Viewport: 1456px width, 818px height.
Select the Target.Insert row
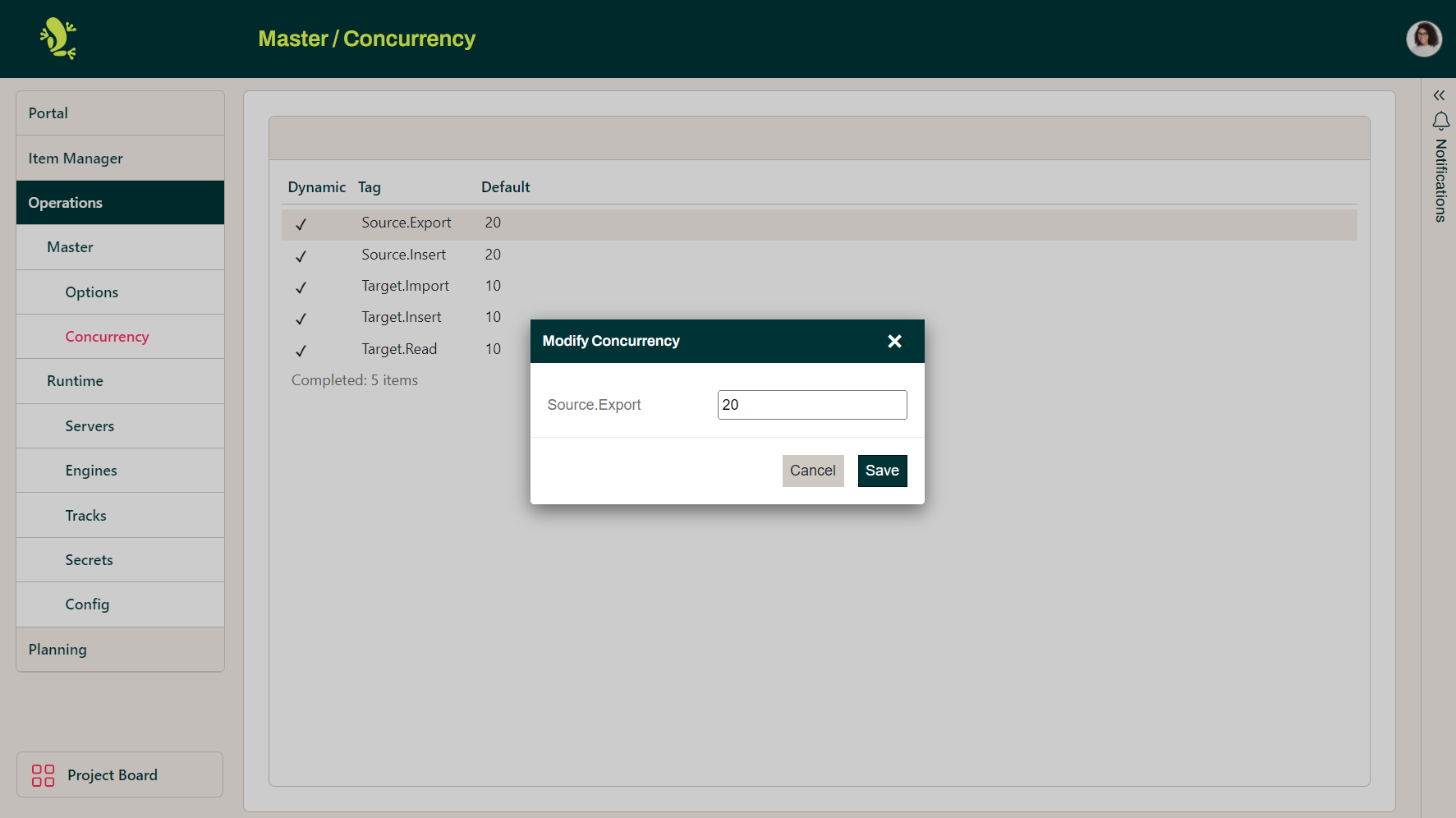[402, 317]
